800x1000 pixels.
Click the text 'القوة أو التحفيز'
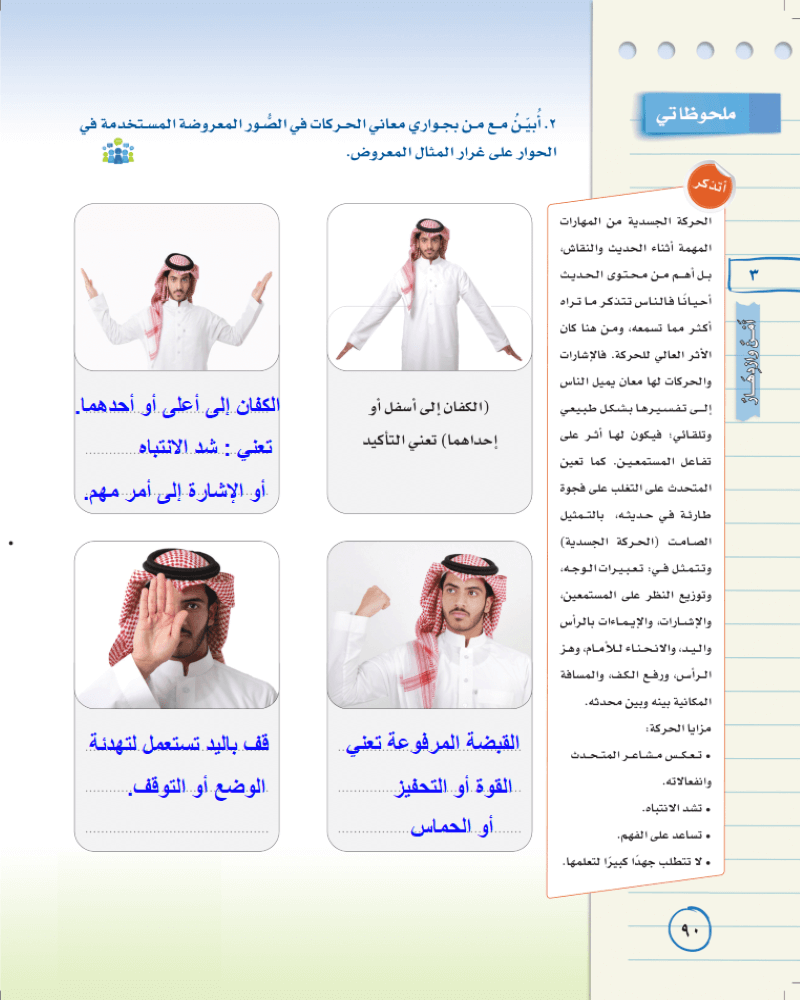pyautogui.click(x=455, y=786)
